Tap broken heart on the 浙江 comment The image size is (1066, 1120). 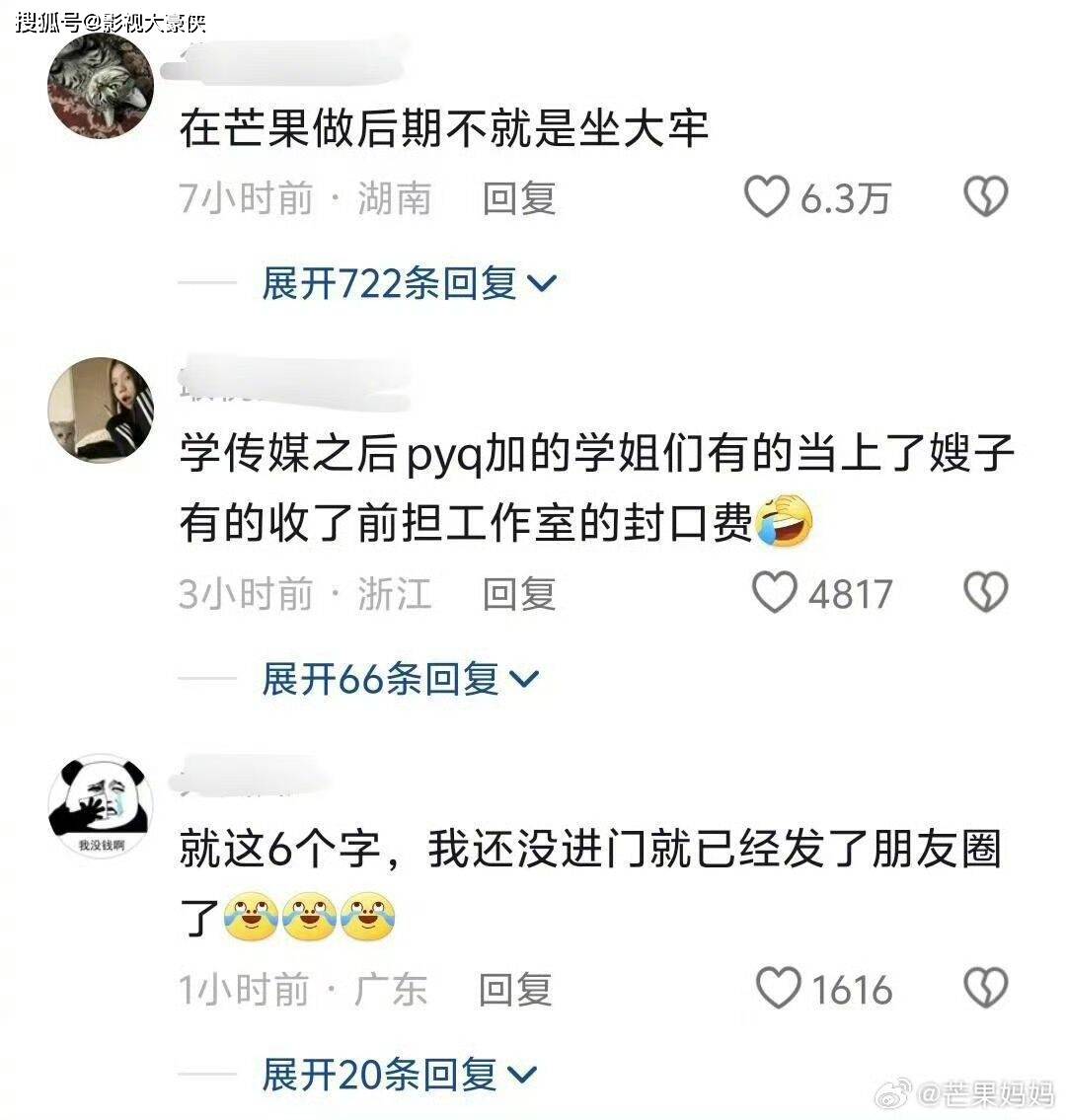point(986,592)
